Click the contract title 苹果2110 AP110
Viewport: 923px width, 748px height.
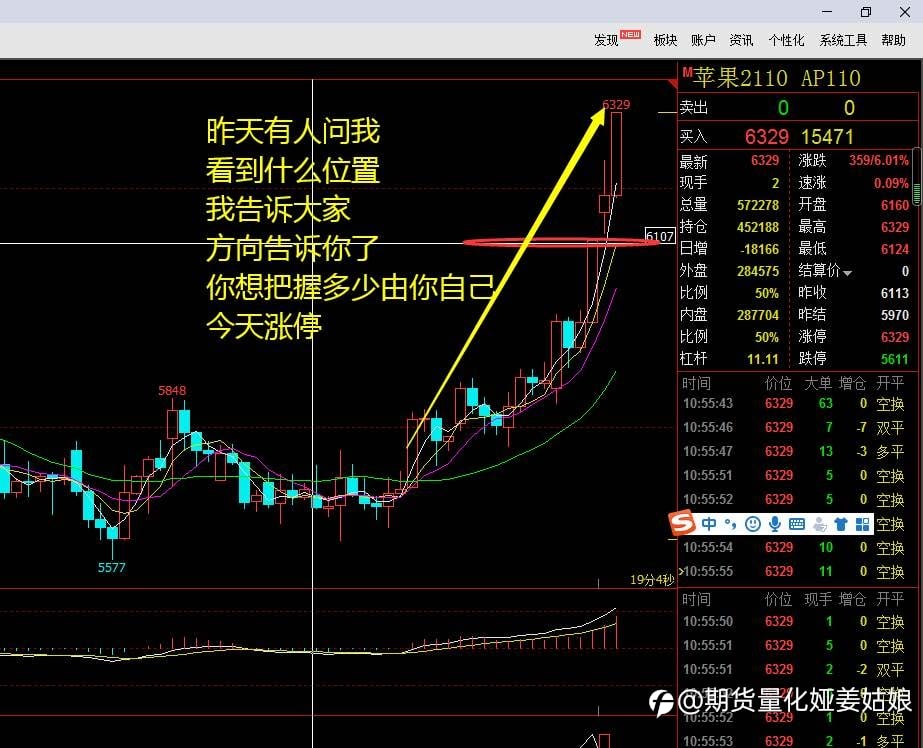tap(776, 78)
